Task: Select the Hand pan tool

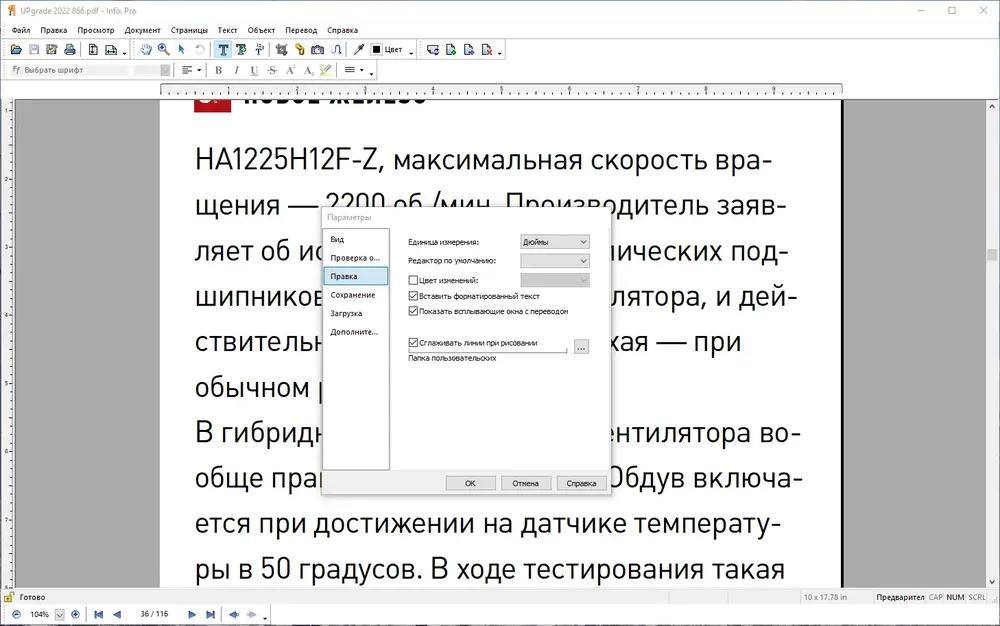Action: [x=146, y=50]
